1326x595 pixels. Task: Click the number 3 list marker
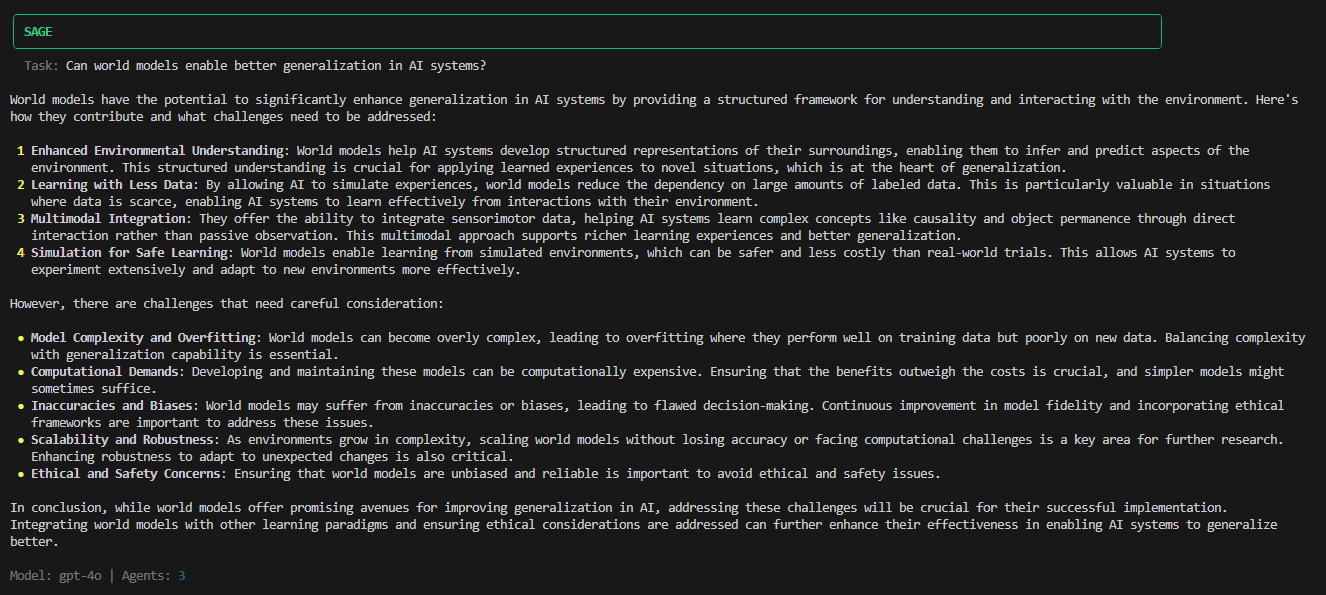[20, 219]
